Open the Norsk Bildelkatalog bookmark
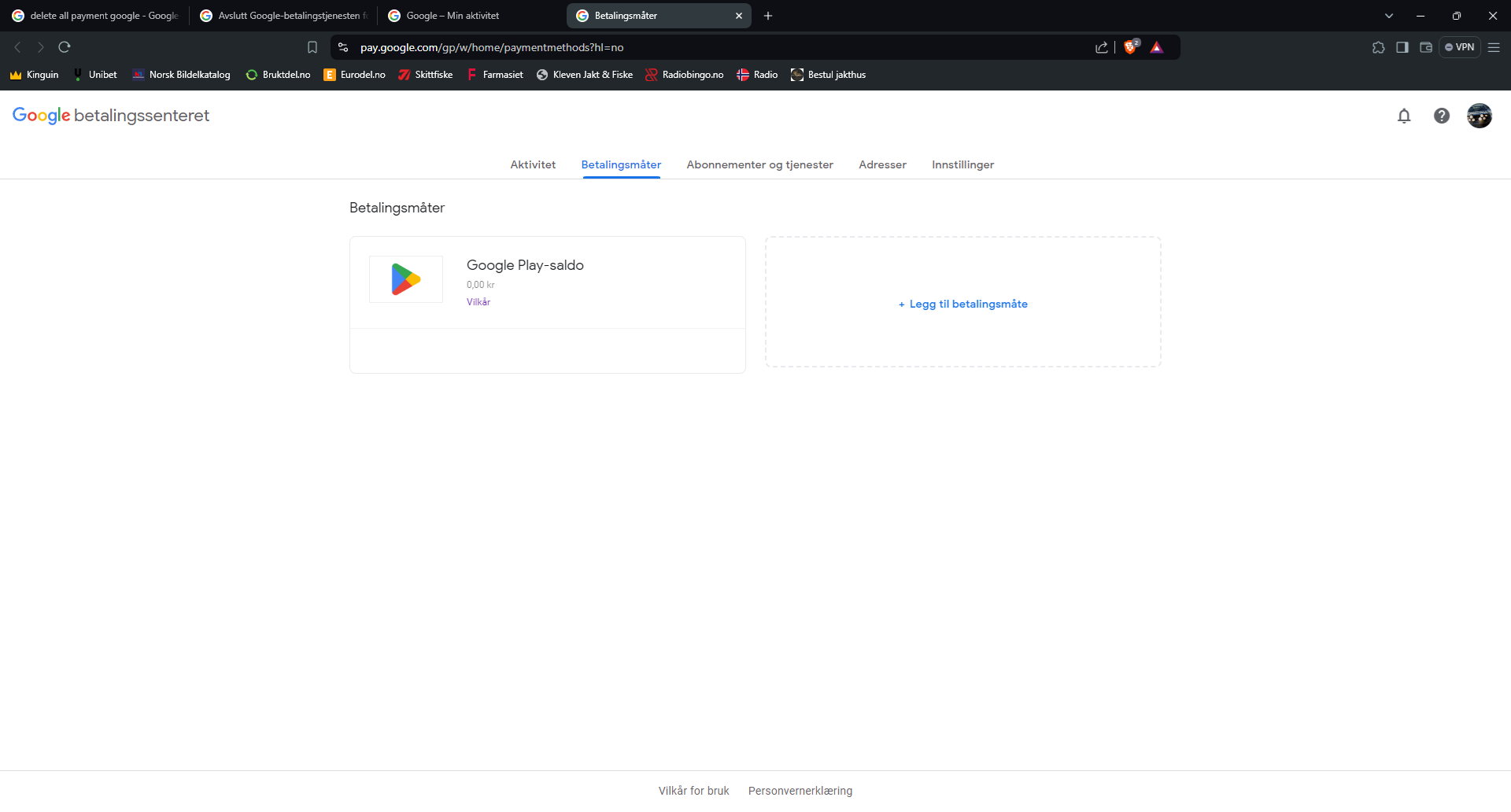This screenshot has height=812, width=1511. 182,75
